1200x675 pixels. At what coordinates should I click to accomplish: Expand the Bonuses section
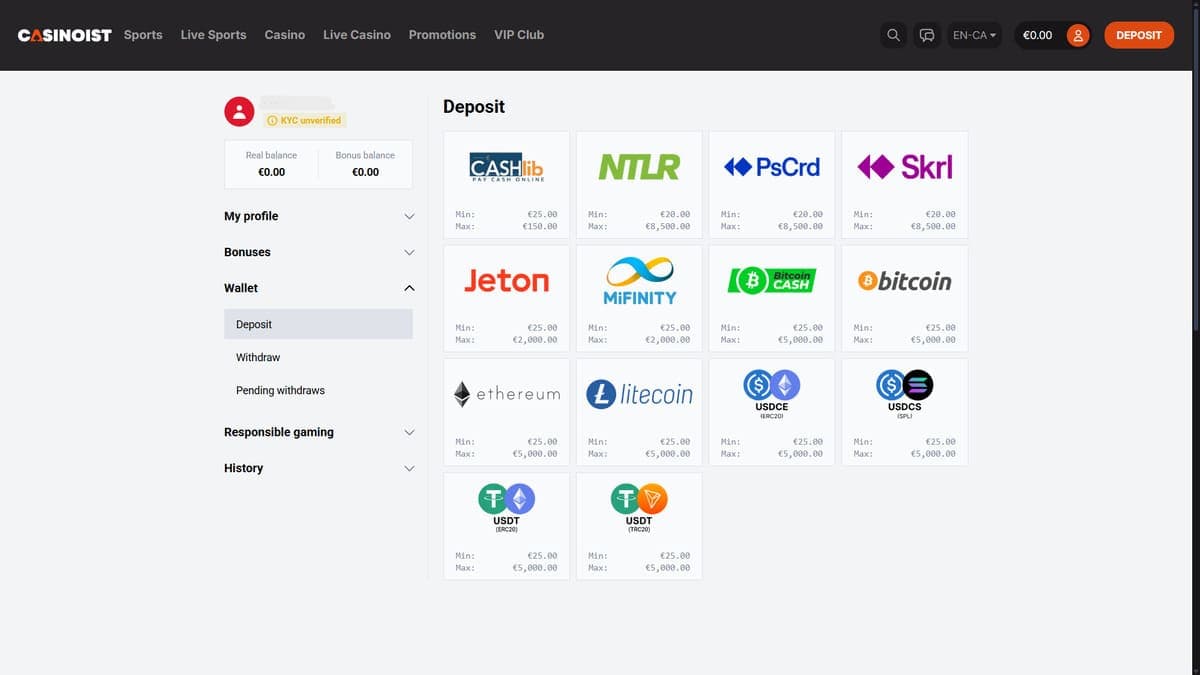pyautogui.click(x=318, y=252)
